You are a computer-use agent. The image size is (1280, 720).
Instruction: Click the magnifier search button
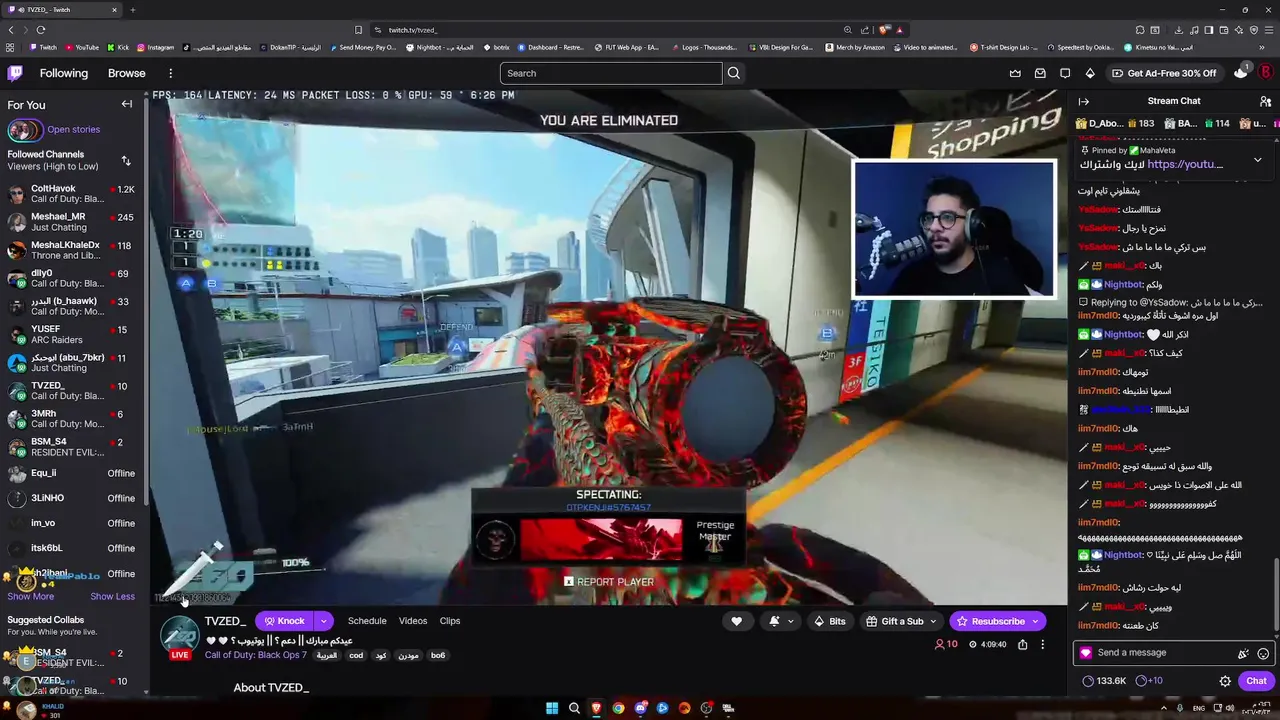[x=734, y=73]
